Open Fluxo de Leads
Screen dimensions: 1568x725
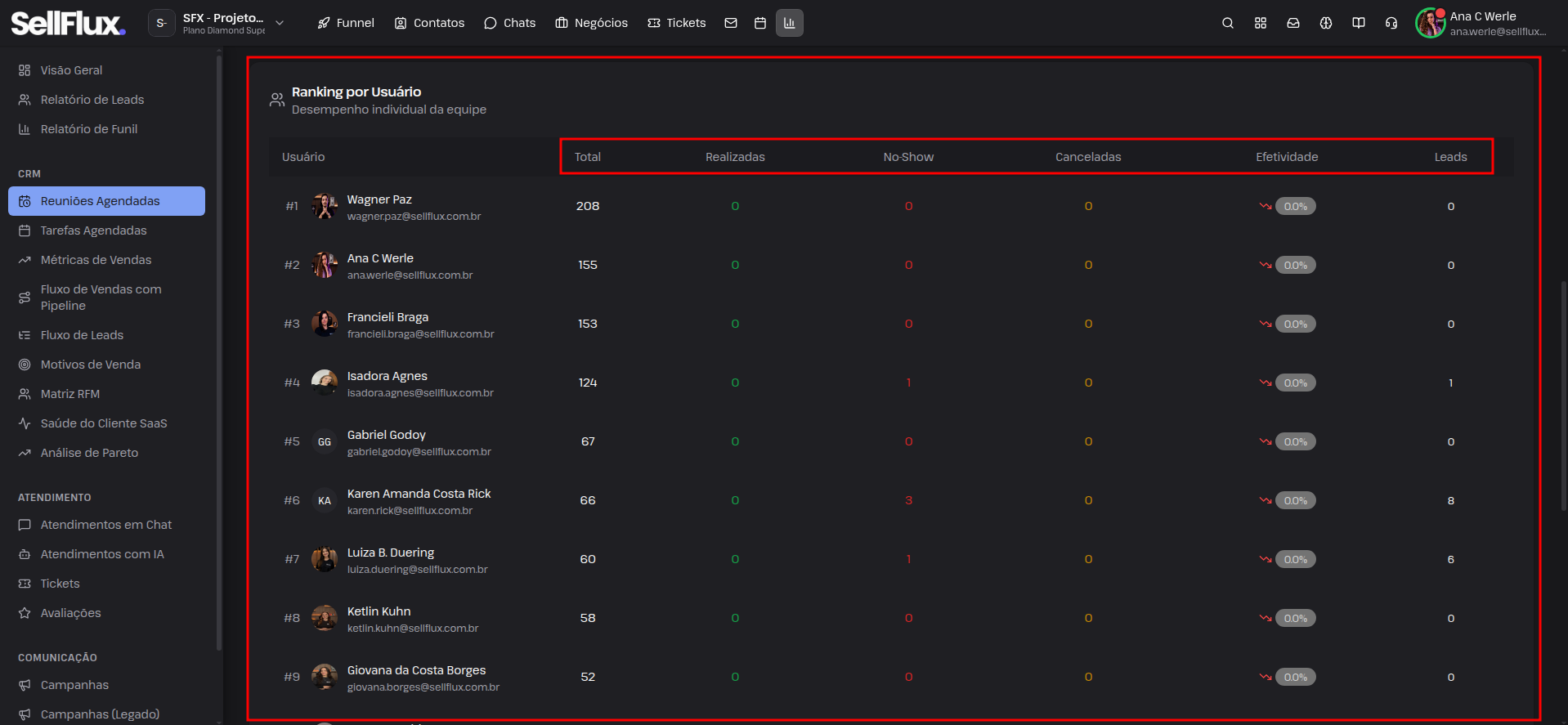106,335
